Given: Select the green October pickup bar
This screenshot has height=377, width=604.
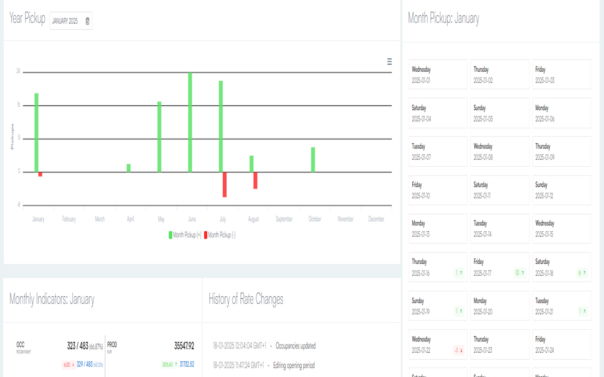Looking at the screenshot, I should pyautogui.click(x=313, y=159).
